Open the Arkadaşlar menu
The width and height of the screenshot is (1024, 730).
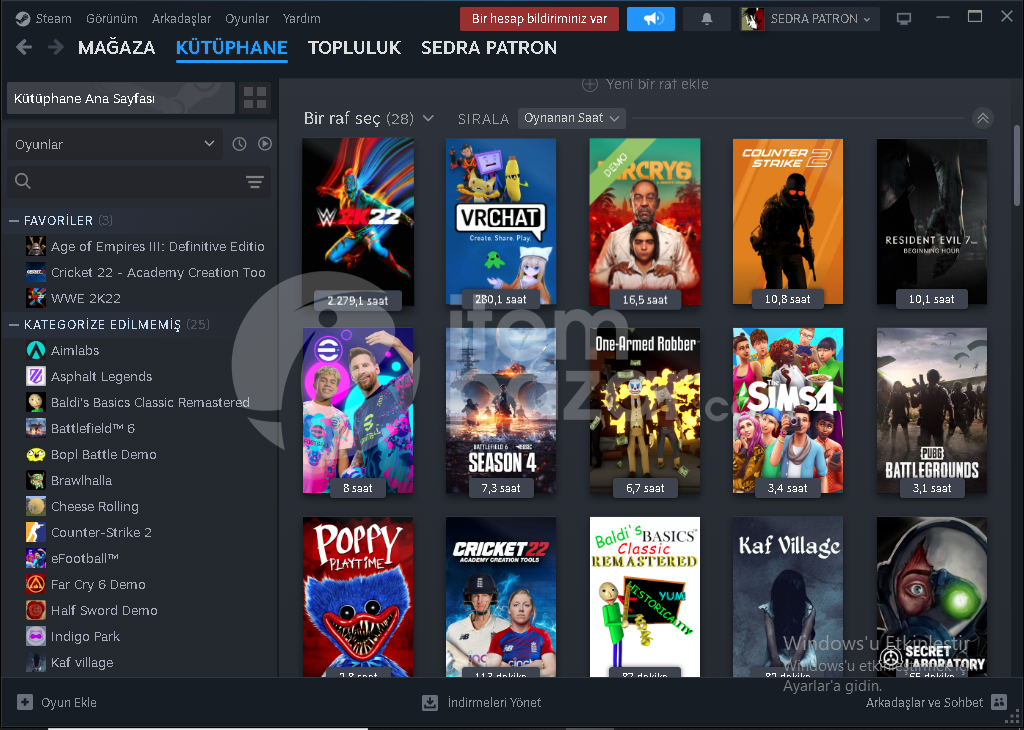click(x=182, y=18)
